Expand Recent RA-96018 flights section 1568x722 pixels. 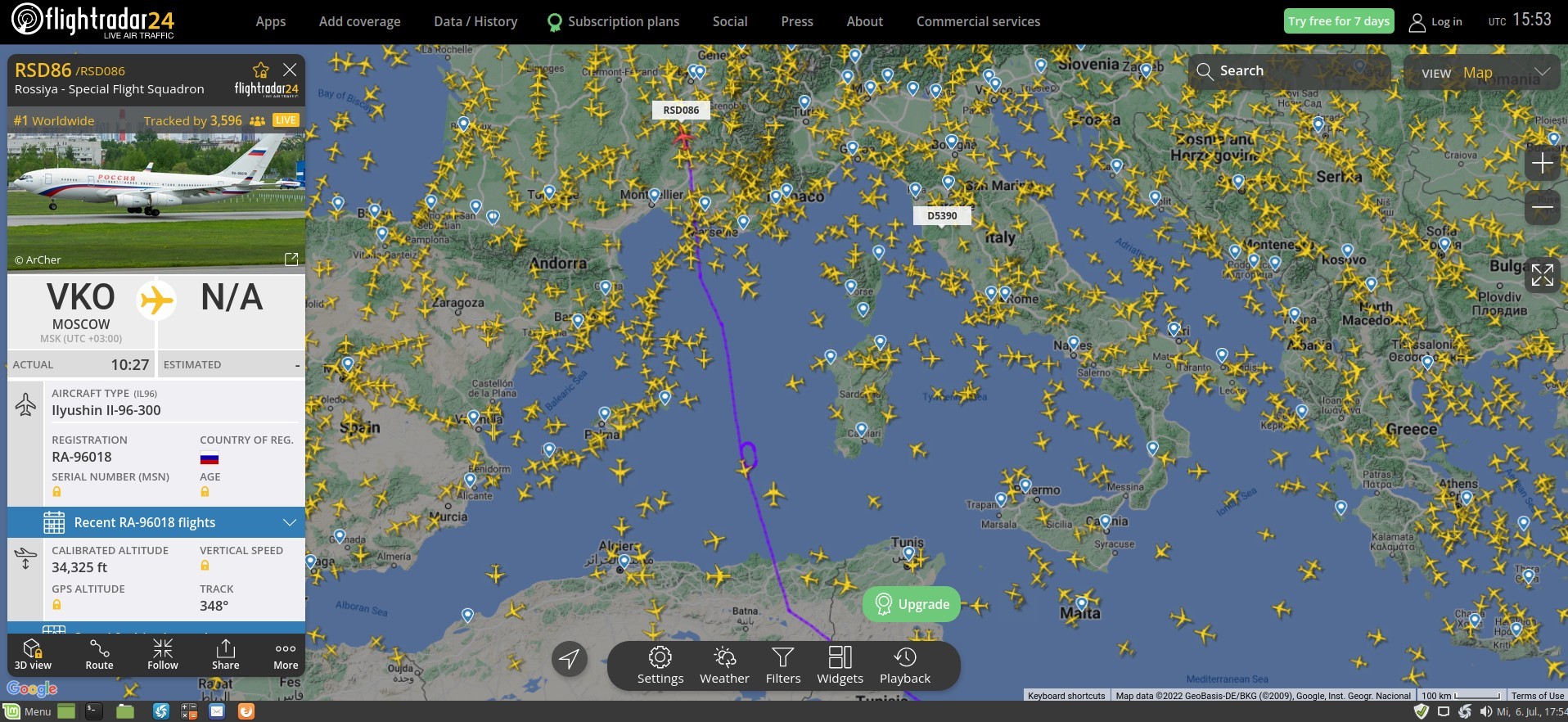tap(156, 522)
